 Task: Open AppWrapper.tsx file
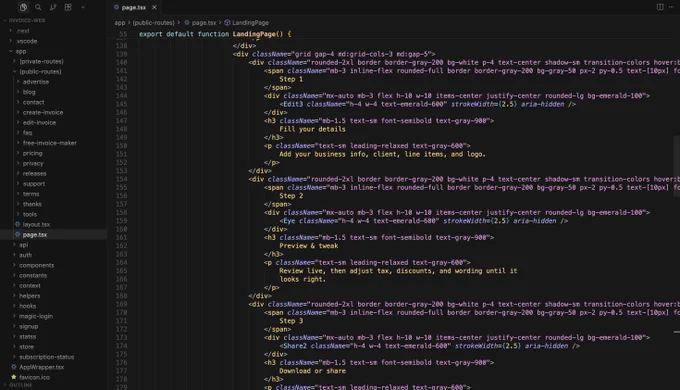41,367
